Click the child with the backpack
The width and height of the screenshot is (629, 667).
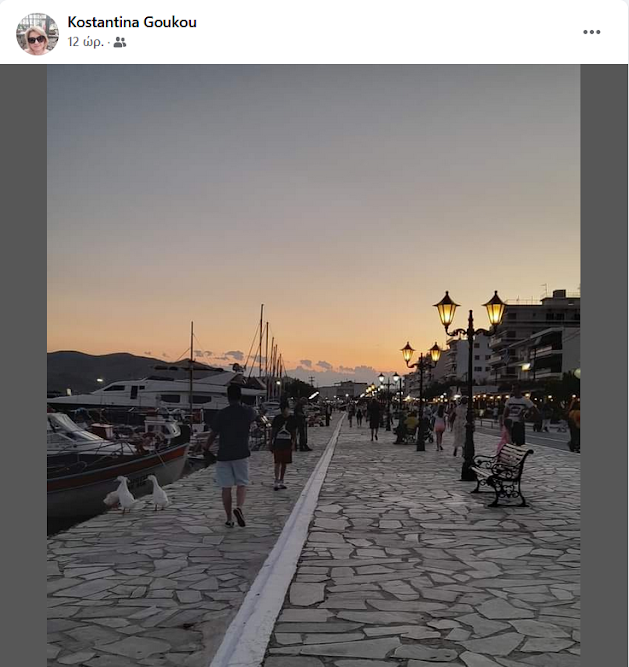pyautogui.click(x=282, y=445)
